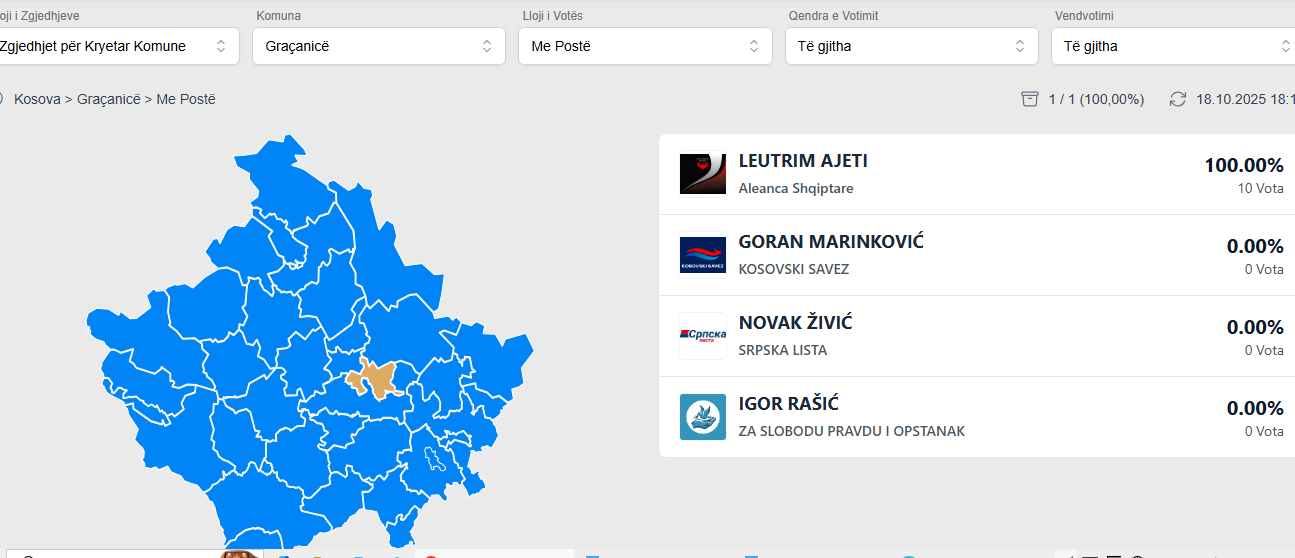Click the Srpska Lista party logo
1295x558 pixels.
tap(702, 336)
